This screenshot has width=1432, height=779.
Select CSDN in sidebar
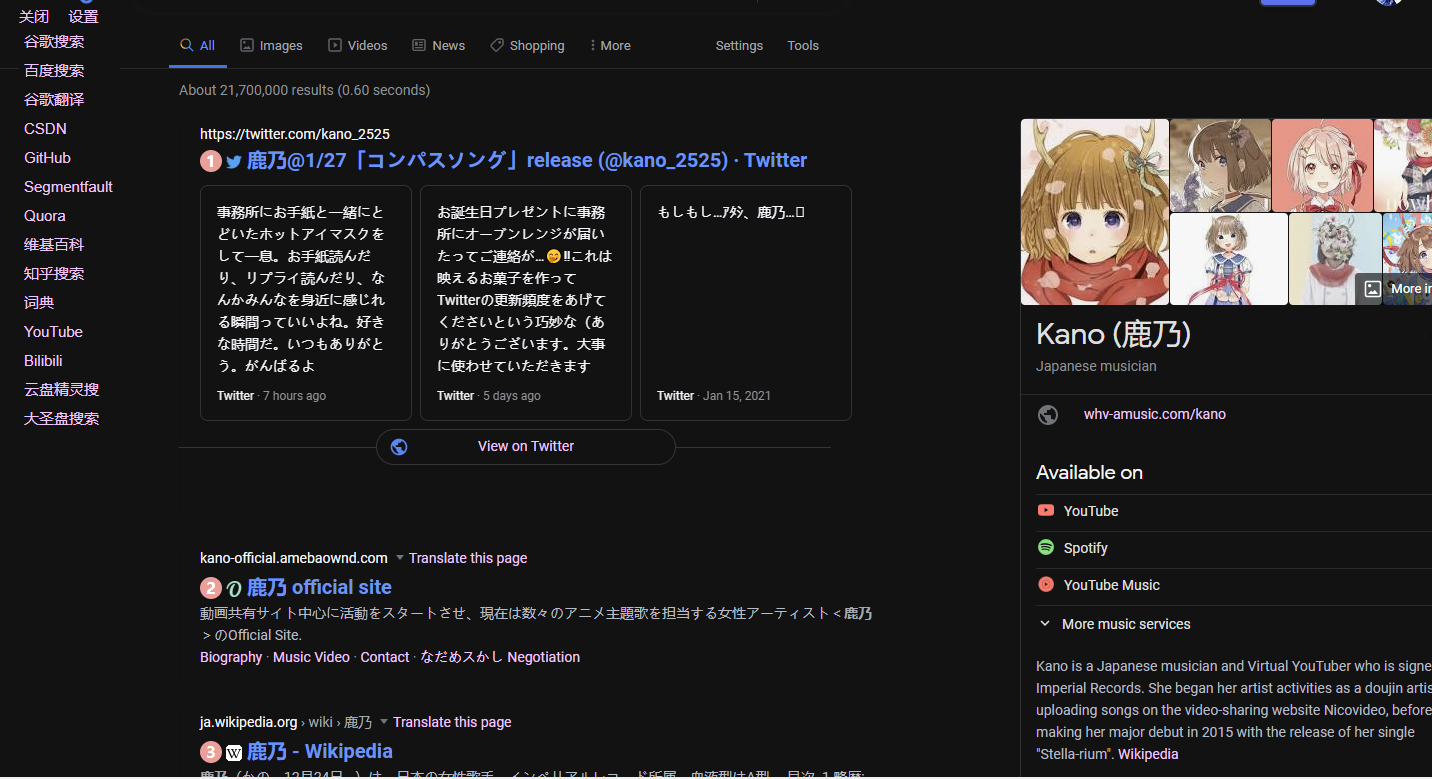[46, 129]
